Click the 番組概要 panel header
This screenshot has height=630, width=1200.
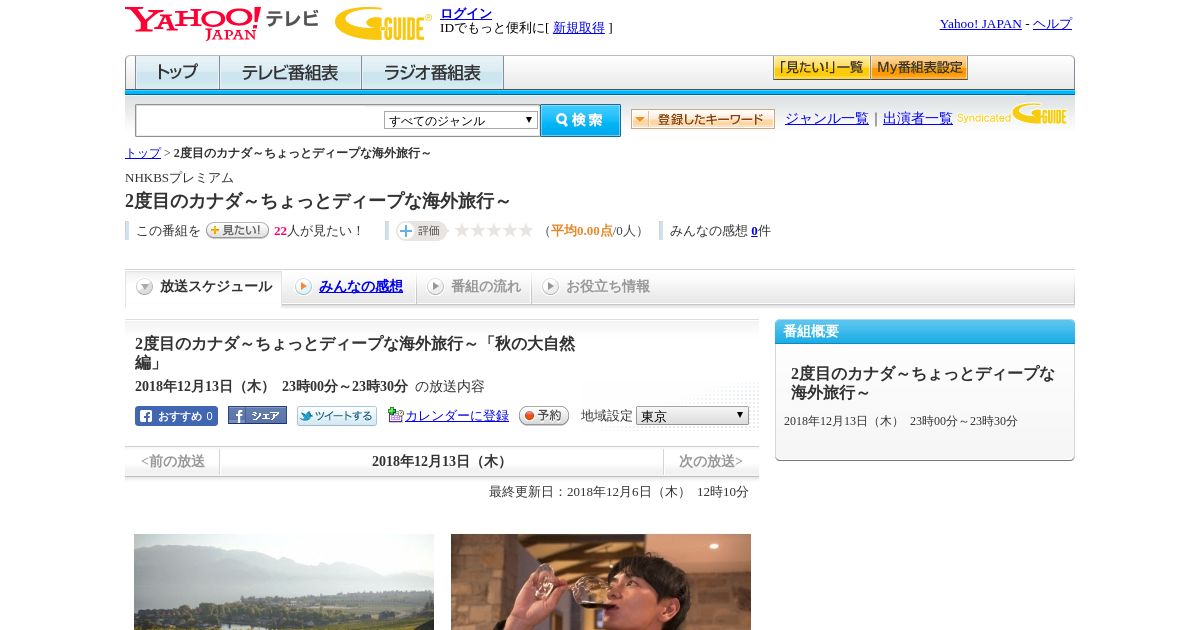pyautogui.click(x=925, y=332)
